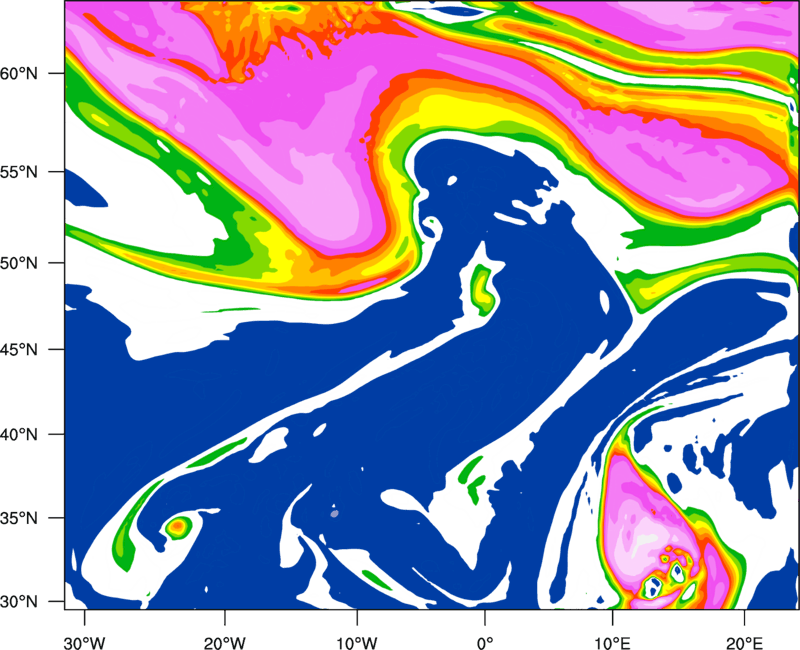Click the 20°W longitude label

(225, 643)
